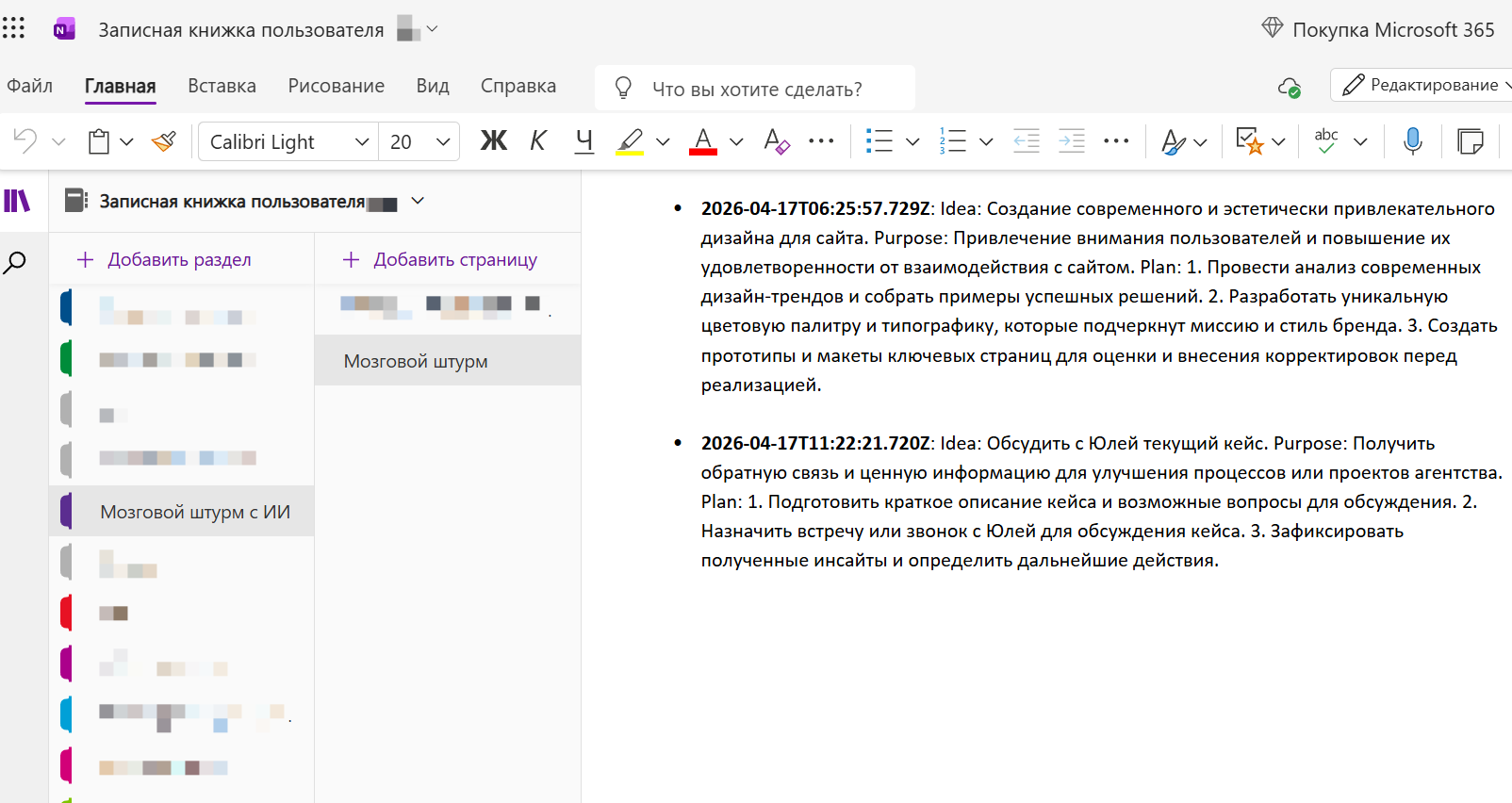The image size is (1512, 803).
Task: Expand font color dropdown arrow
Action: (x=736, y=141)
